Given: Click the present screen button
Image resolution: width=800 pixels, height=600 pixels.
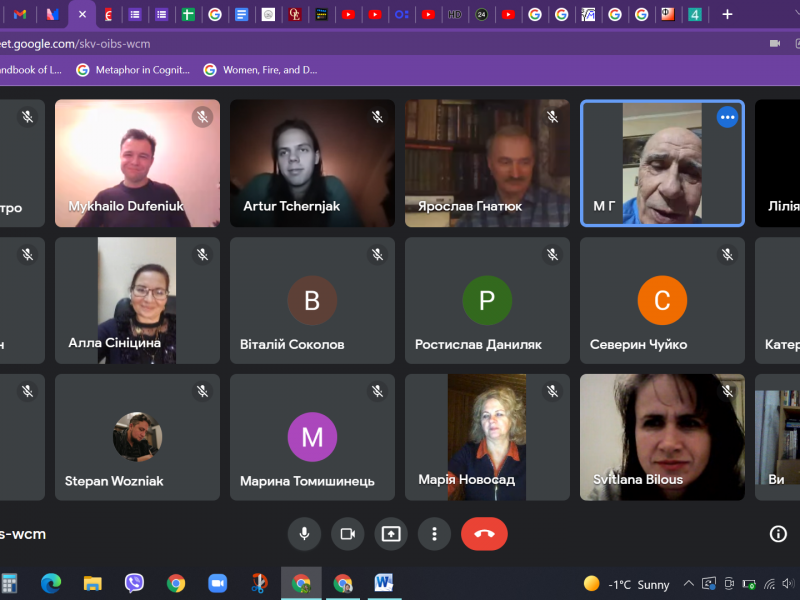Looking at the screenshot, I should click(391, 534).
